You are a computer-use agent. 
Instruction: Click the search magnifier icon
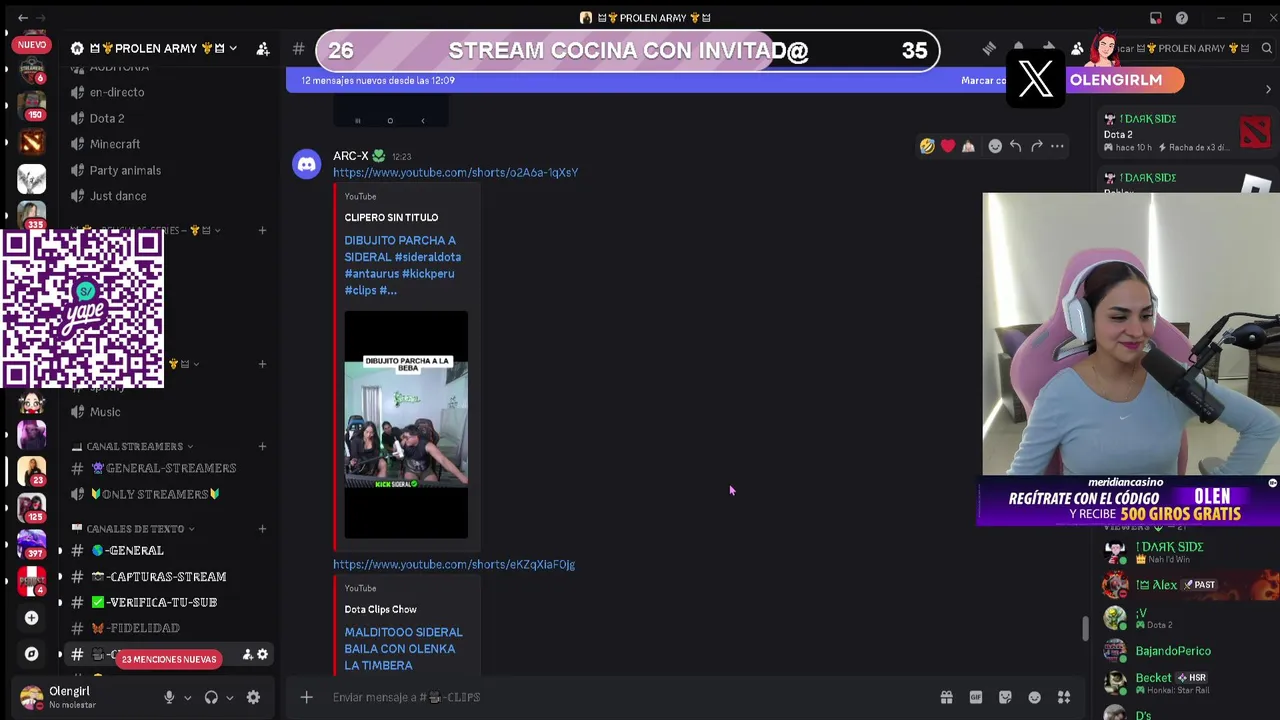[1266, 48]
